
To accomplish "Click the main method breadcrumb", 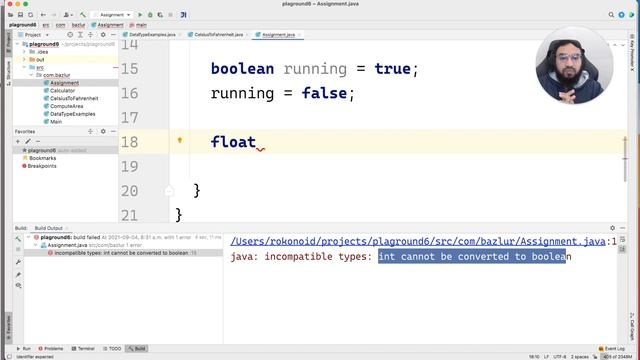I will [138, 25].
